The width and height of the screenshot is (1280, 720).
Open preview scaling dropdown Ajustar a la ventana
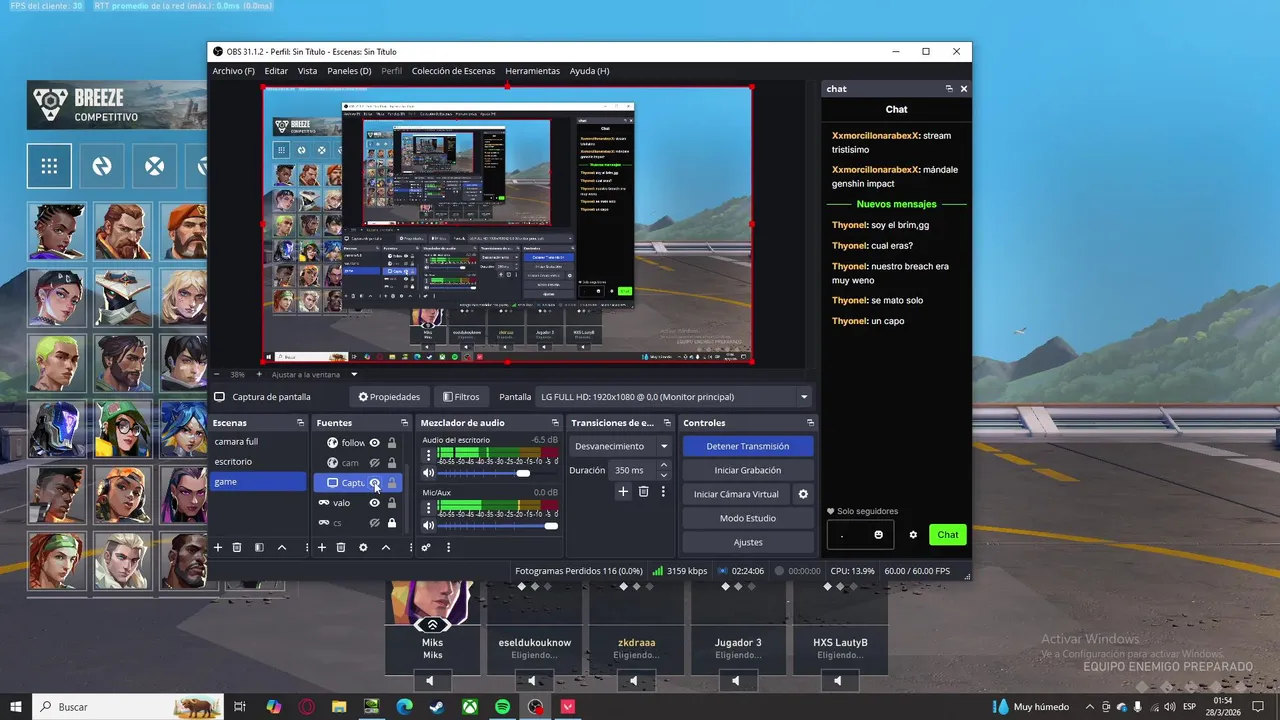point(354,374)
